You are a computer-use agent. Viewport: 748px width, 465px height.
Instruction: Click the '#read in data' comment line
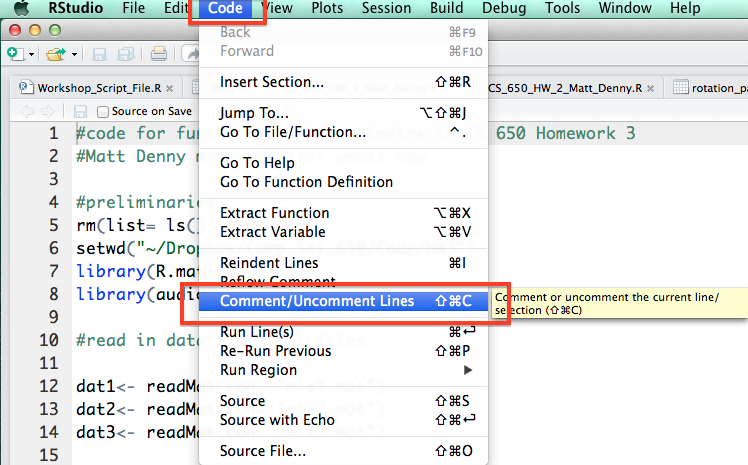[137, 340]
